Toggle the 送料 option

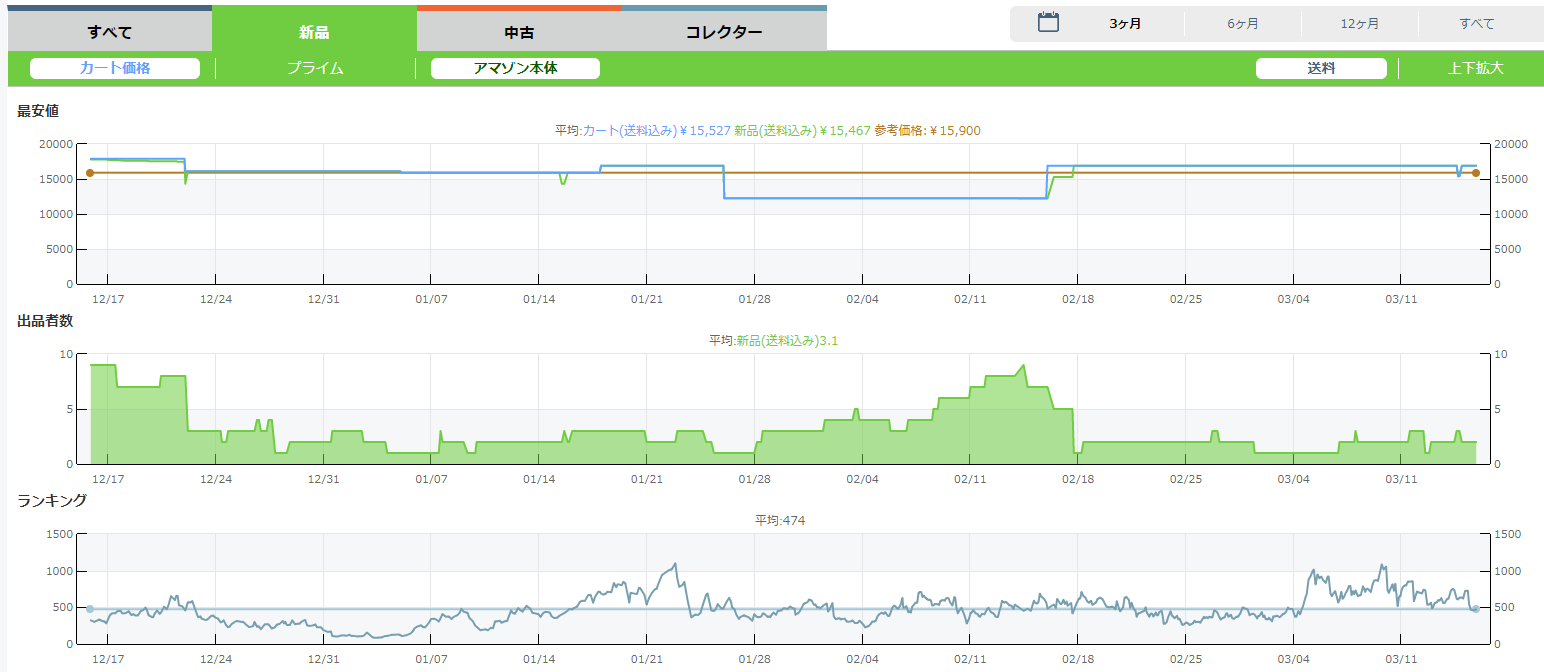[1321, 68]
